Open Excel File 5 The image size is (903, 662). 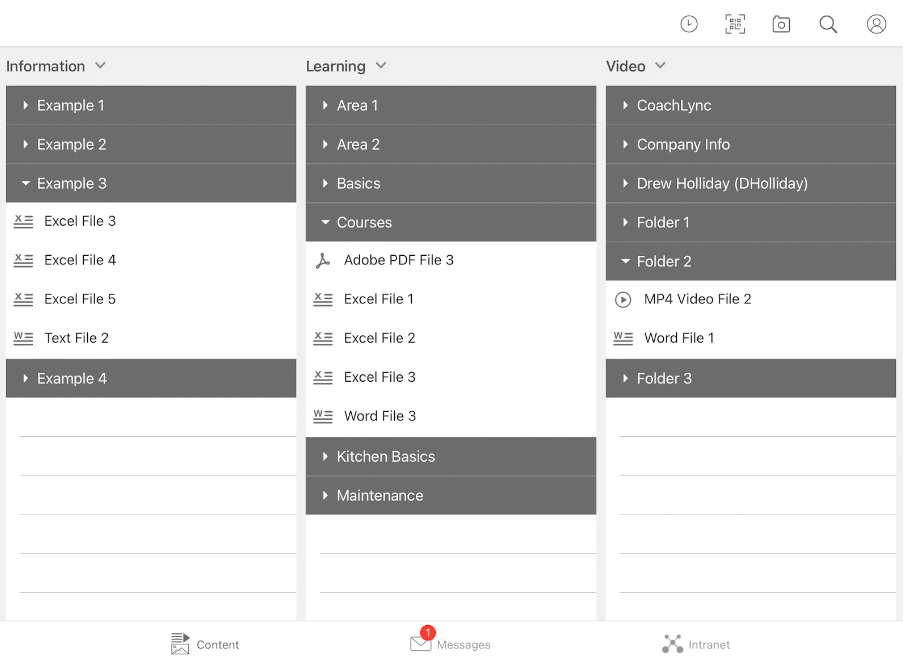pos(151,299)
